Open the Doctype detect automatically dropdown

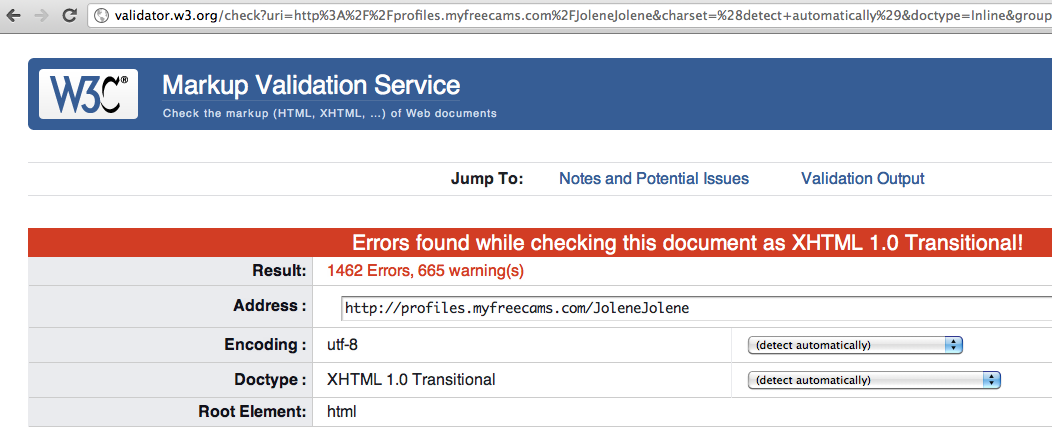874,380
